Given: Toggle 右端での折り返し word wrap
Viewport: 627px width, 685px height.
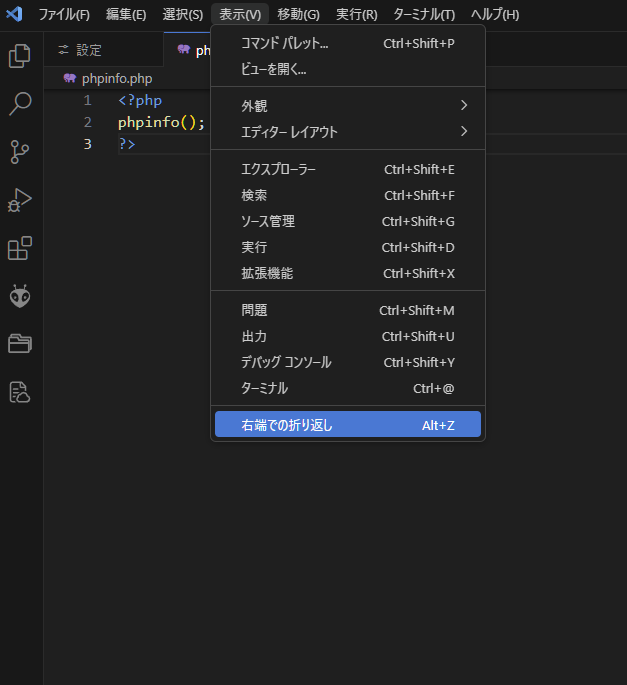Looking at the screenshot, I should [348, 425].
